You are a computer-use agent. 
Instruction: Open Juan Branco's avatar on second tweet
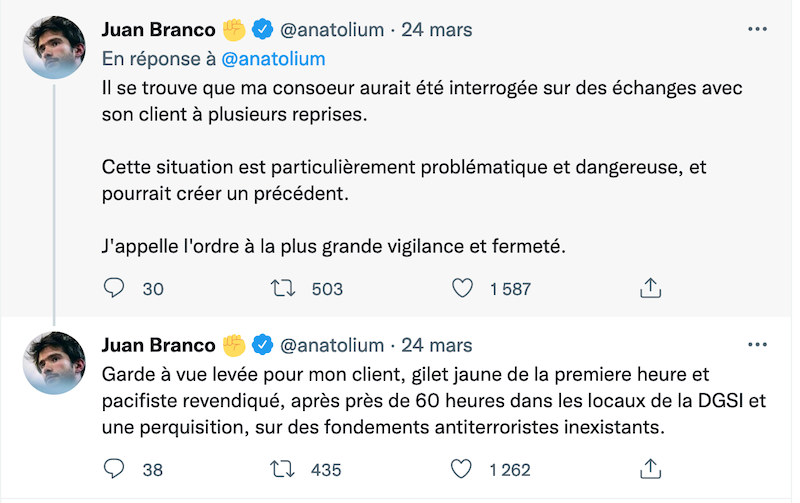[x=55, y=363]
